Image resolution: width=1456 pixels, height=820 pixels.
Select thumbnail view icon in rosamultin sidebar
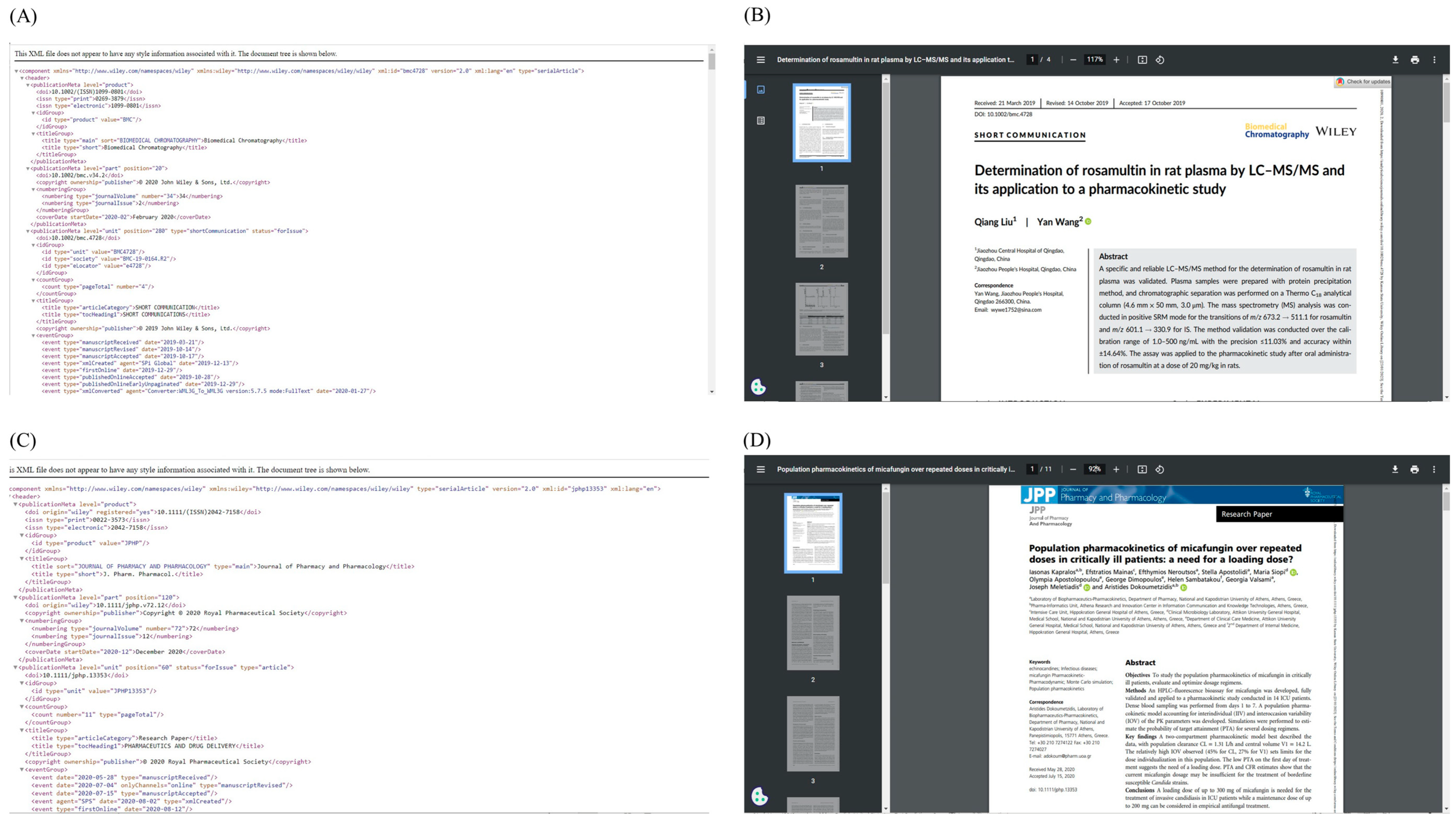761,90
